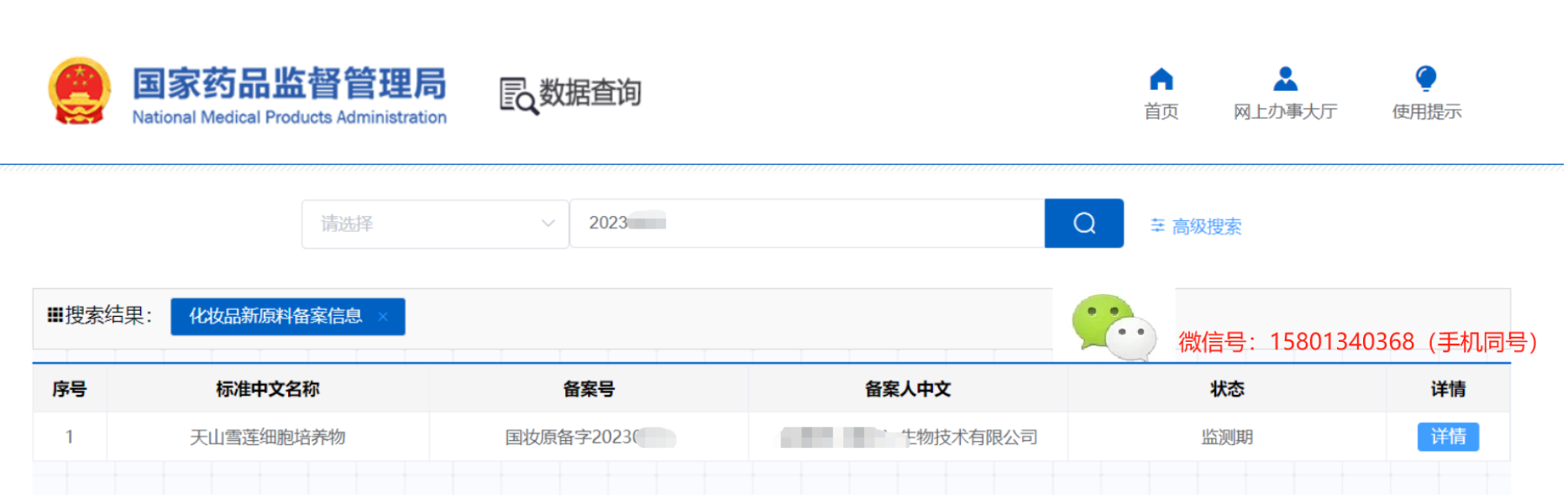Open 高级搜索 advanced search link

pyautogui.click(x=1206, y=226)
